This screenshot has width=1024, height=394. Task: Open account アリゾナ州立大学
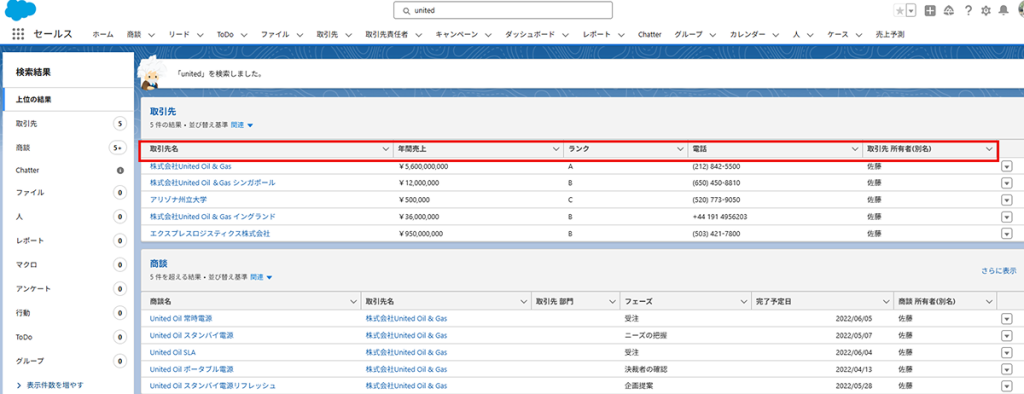(178, 199)
